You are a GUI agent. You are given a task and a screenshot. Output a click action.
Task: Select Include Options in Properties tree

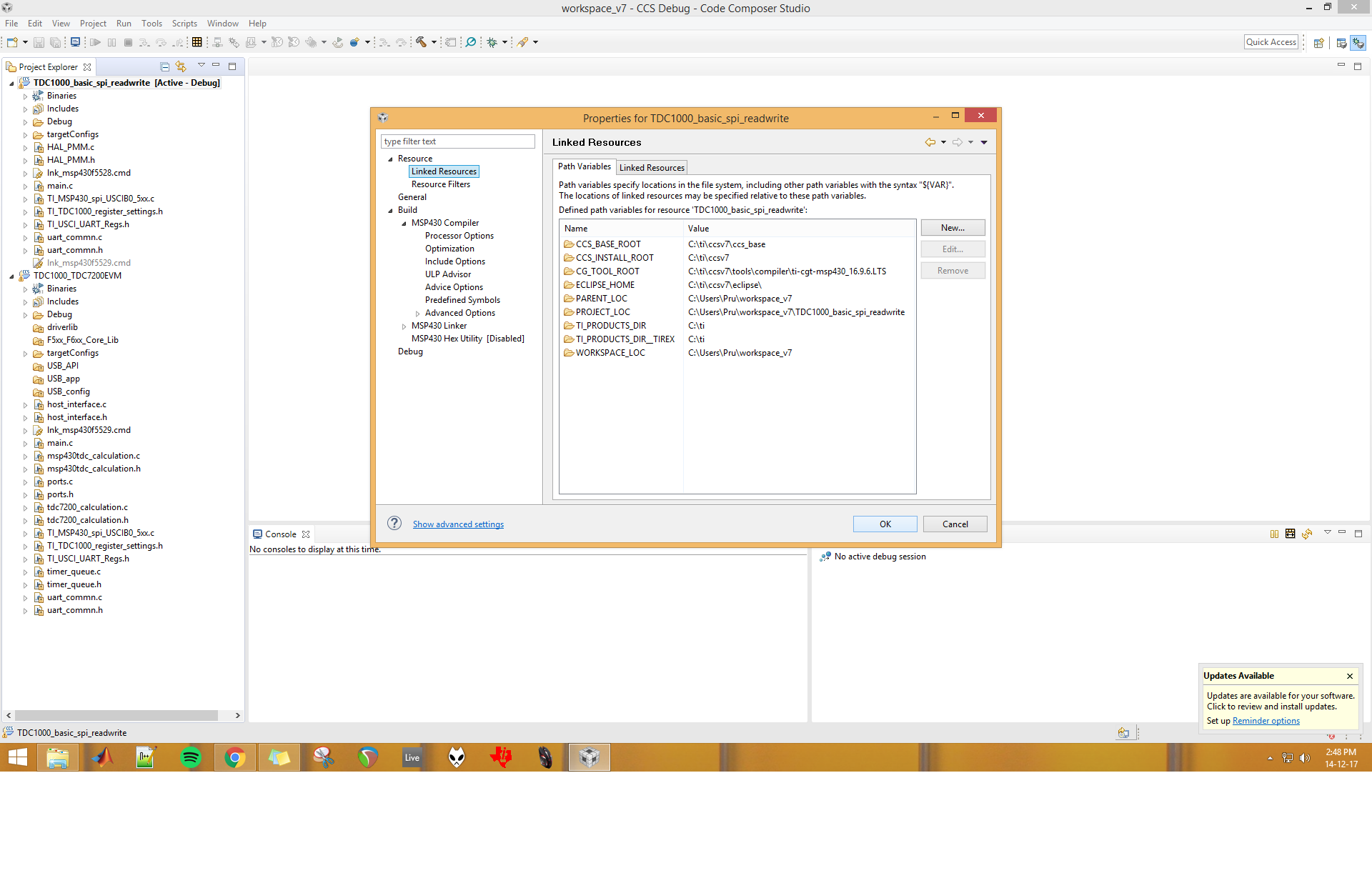click(454, 261)
